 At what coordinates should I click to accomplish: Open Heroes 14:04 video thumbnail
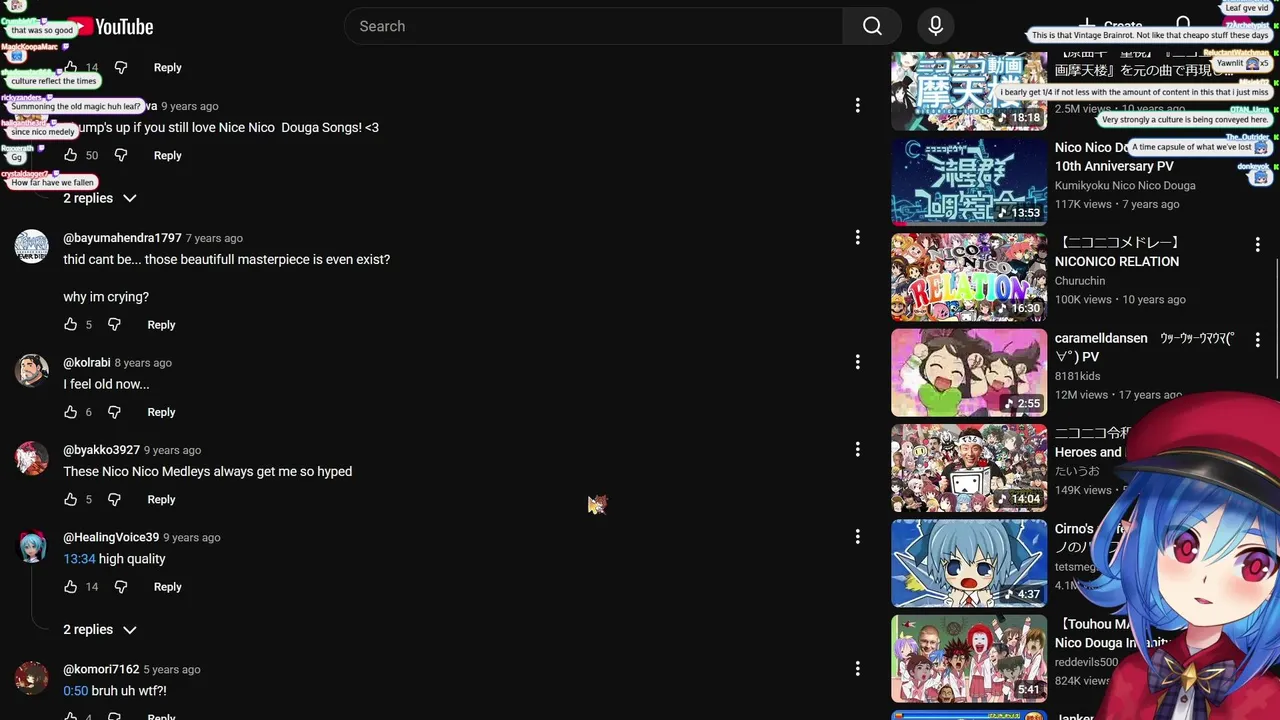coord(969,468)
